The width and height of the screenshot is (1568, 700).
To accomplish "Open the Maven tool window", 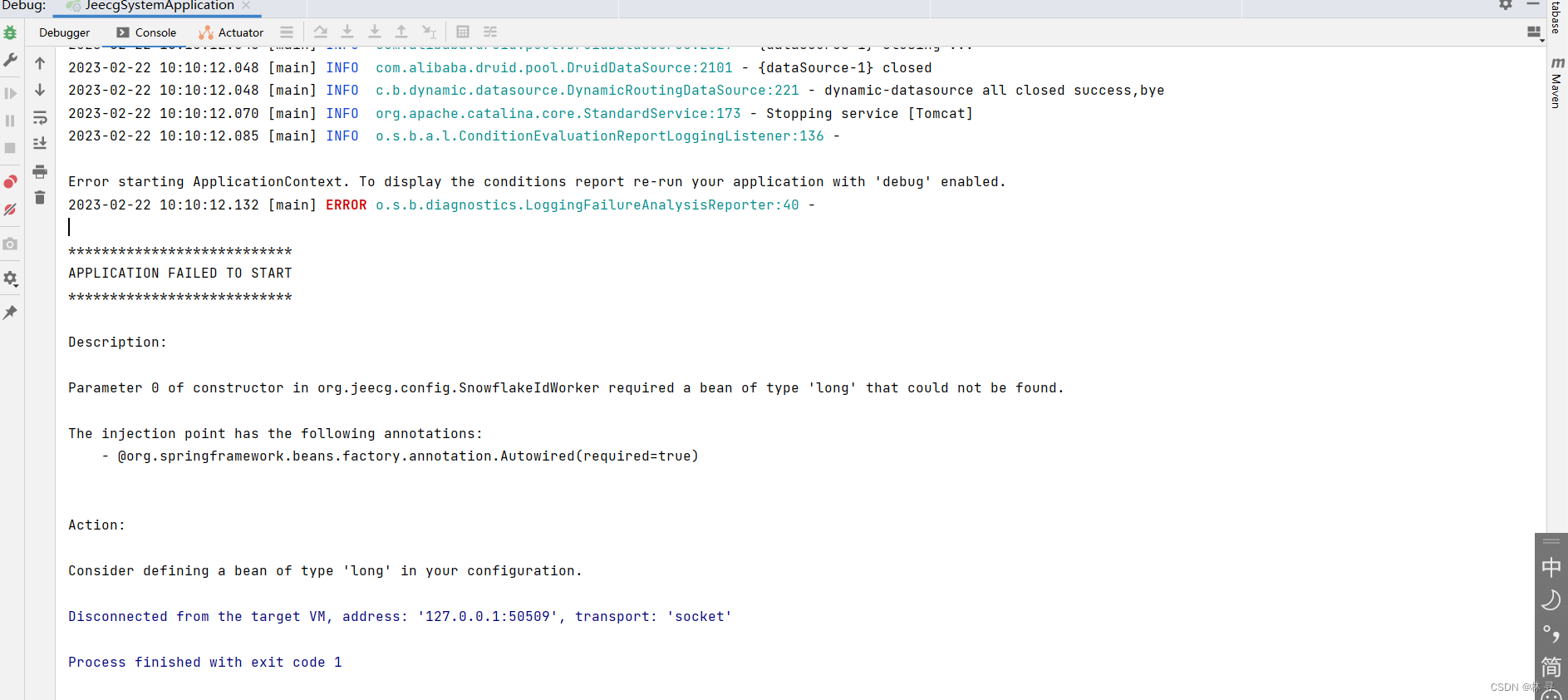I will coord(1557,81).
